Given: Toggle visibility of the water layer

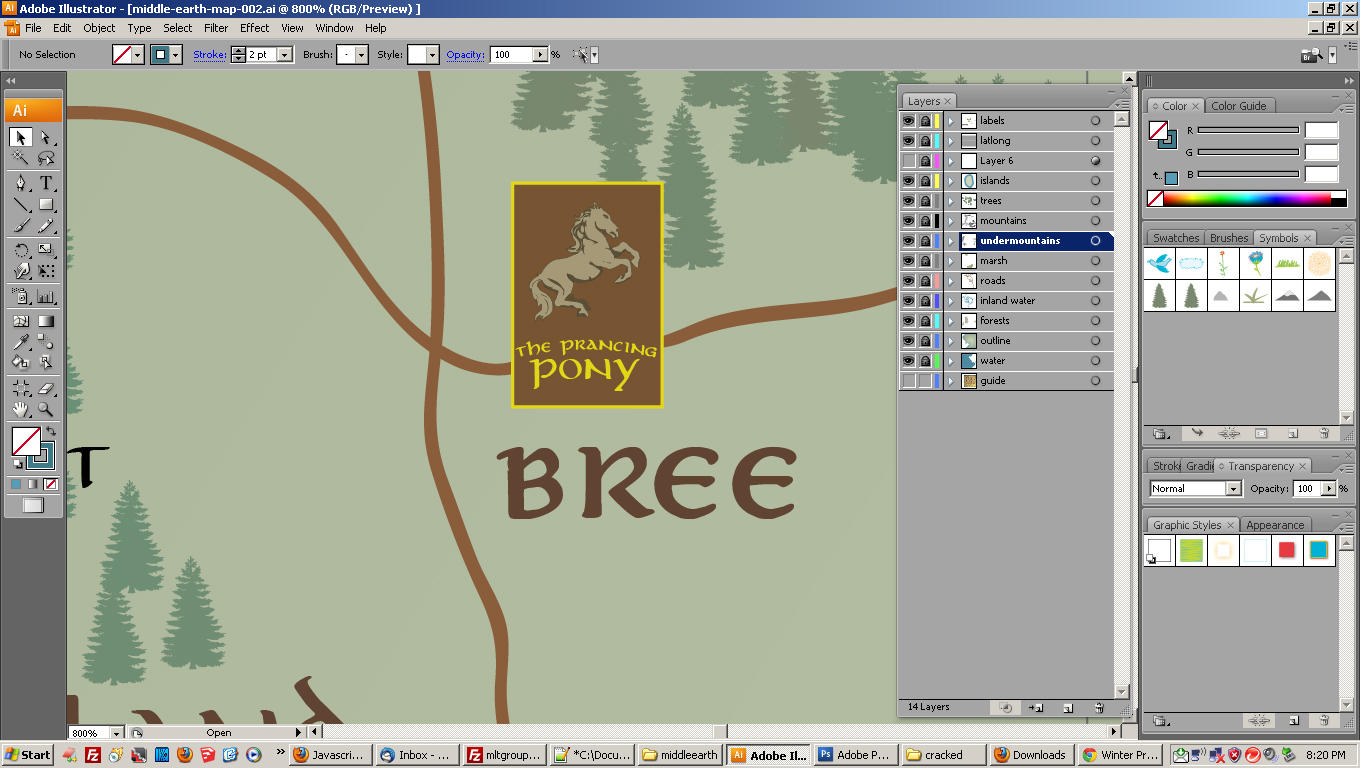Looking at the screenshot, I should pyautogui.click(x=908, y=360).
